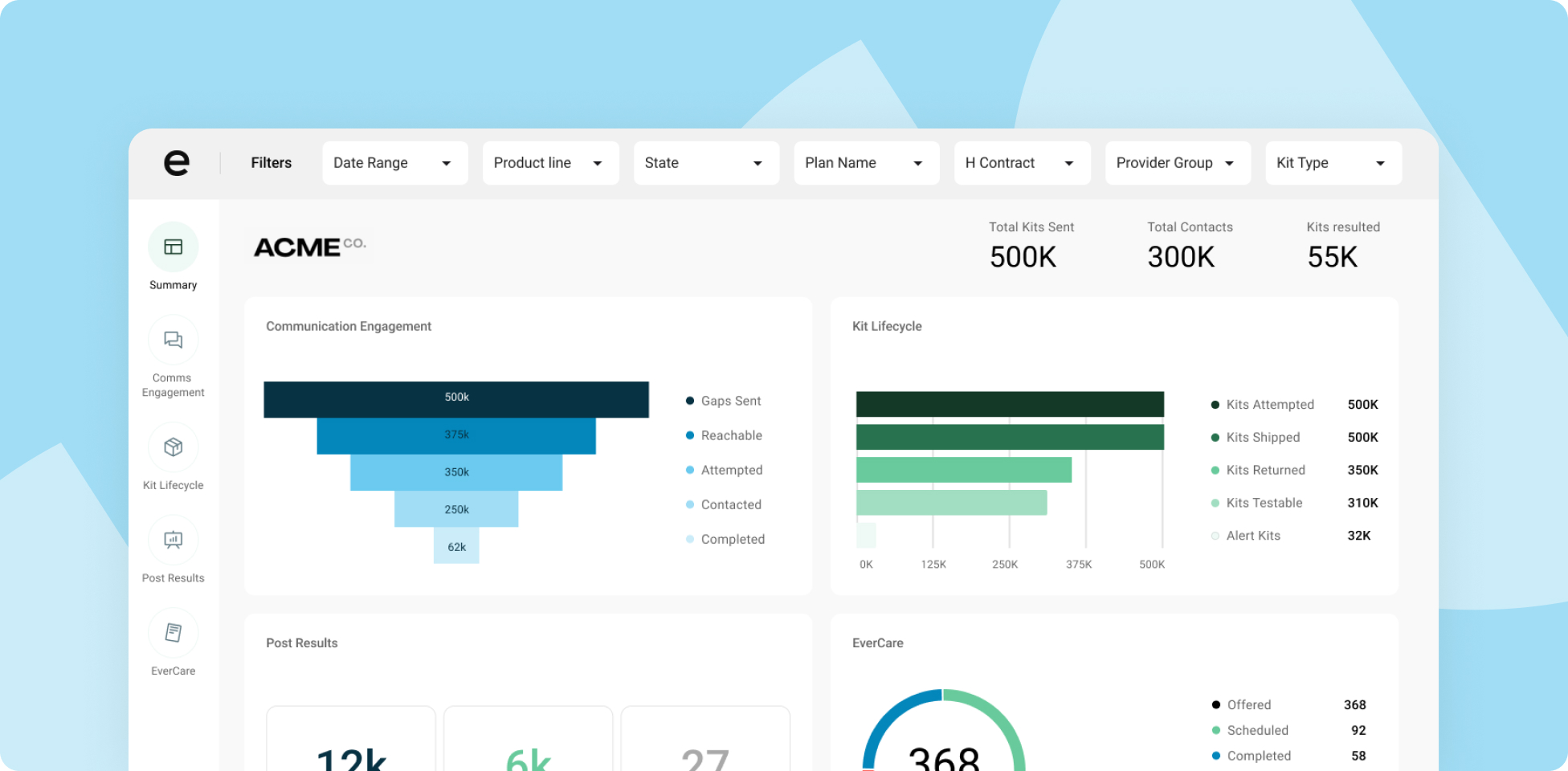Click the 12k Post Results card
This screenshot has width=1568, height=771.
click(x=351, y=739)
